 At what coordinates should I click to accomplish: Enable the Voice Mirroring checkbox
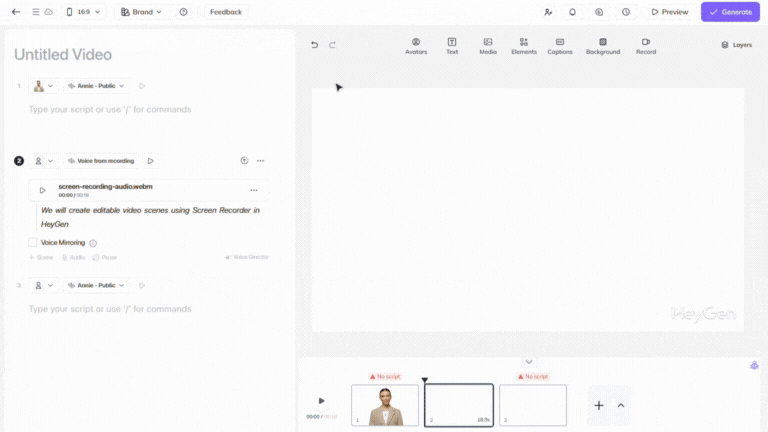pos(32,242)
